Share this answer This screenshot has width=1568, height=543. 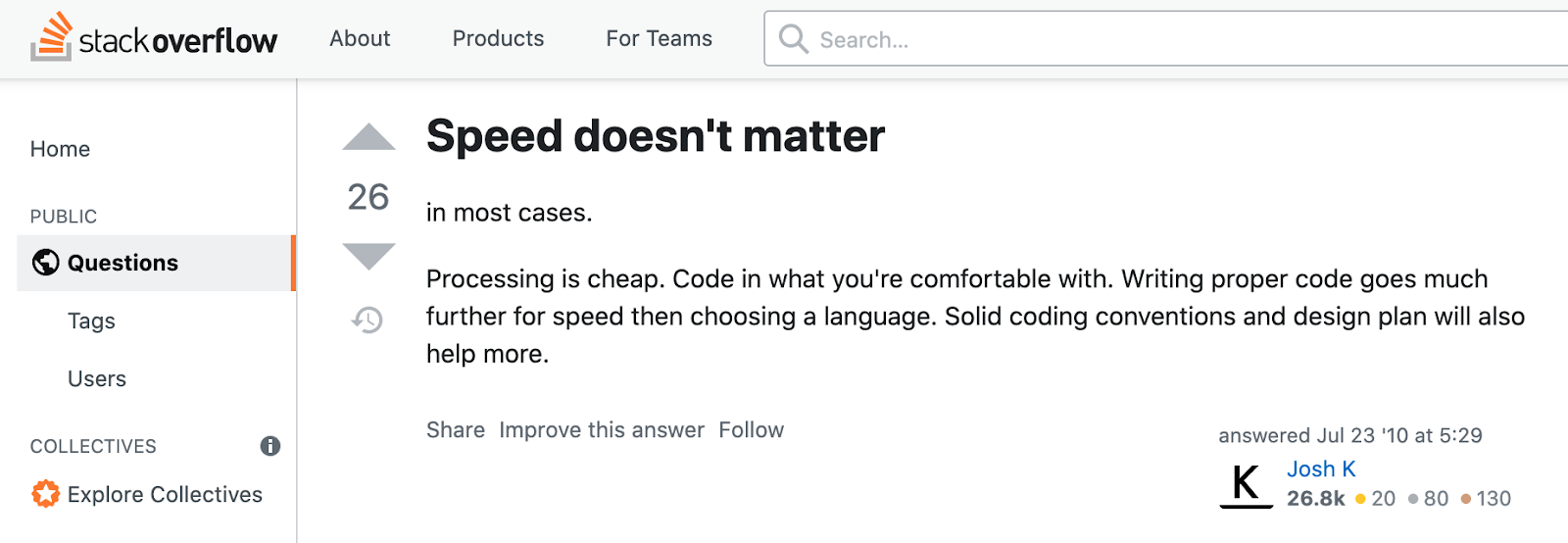tap(456, 430)
